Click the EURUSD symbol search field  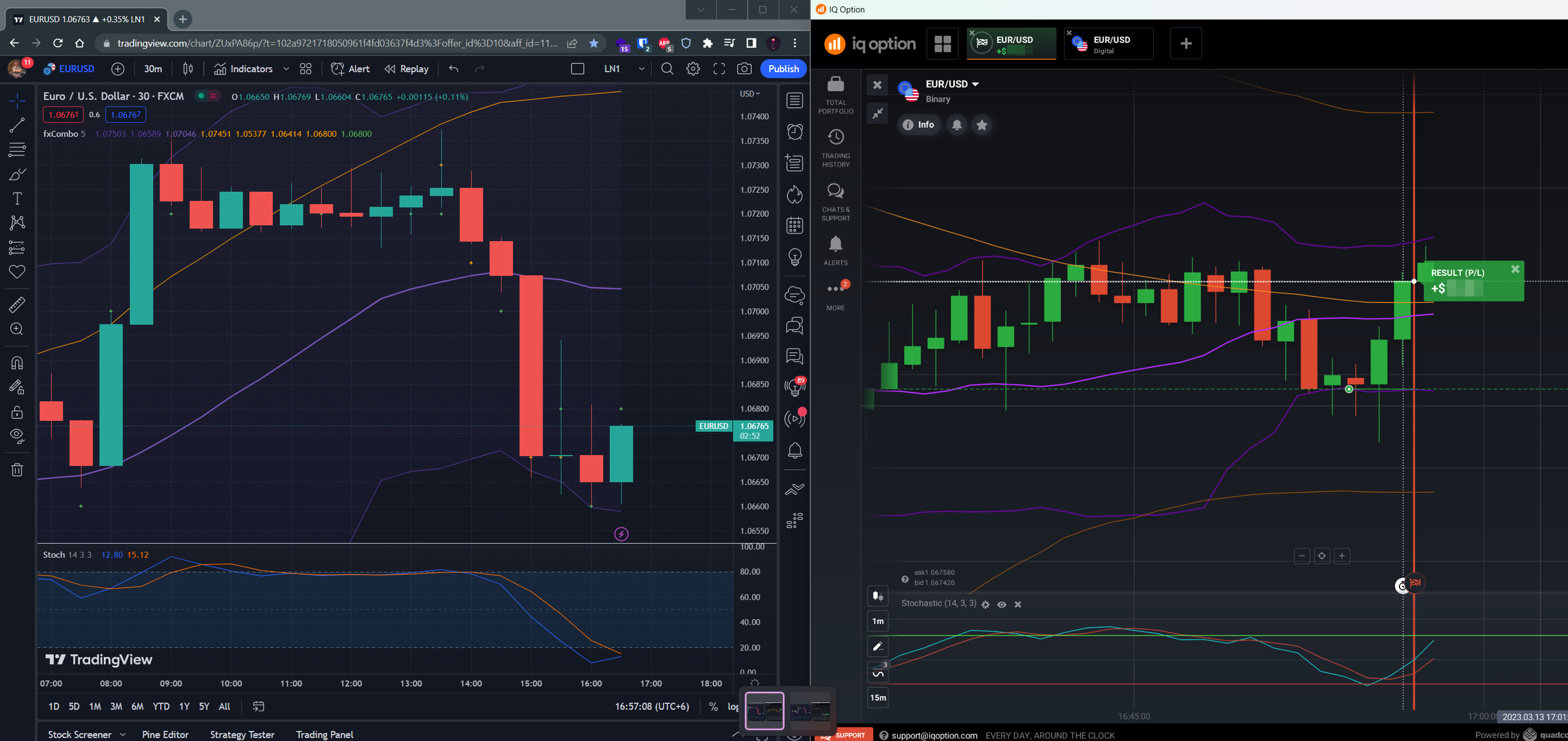click(x=69, y=69)
